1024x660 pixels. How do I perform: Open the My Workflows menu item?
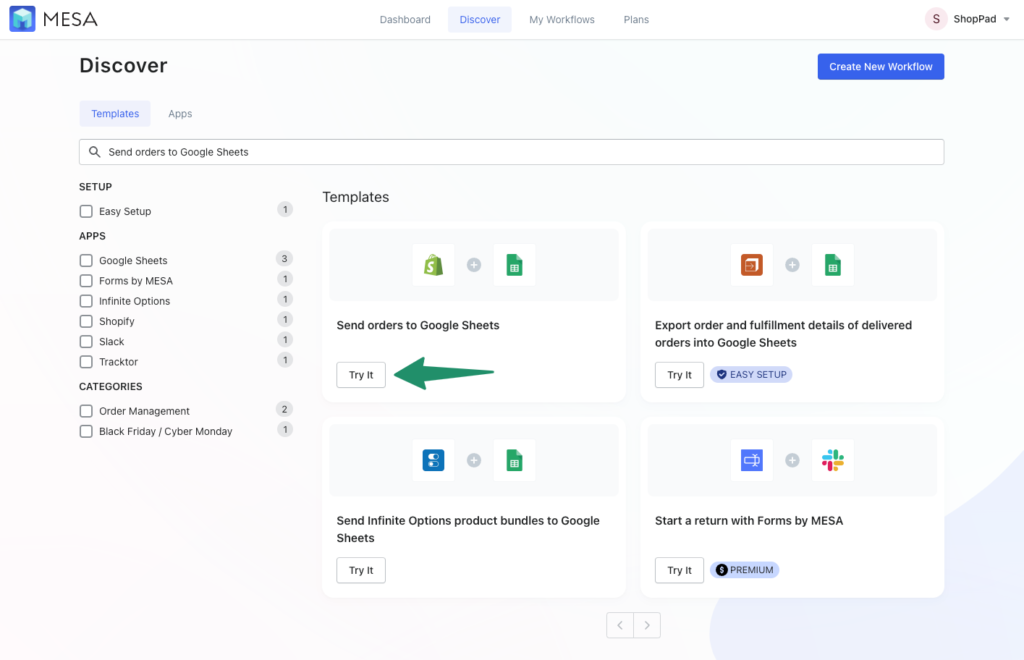point(561,18)
